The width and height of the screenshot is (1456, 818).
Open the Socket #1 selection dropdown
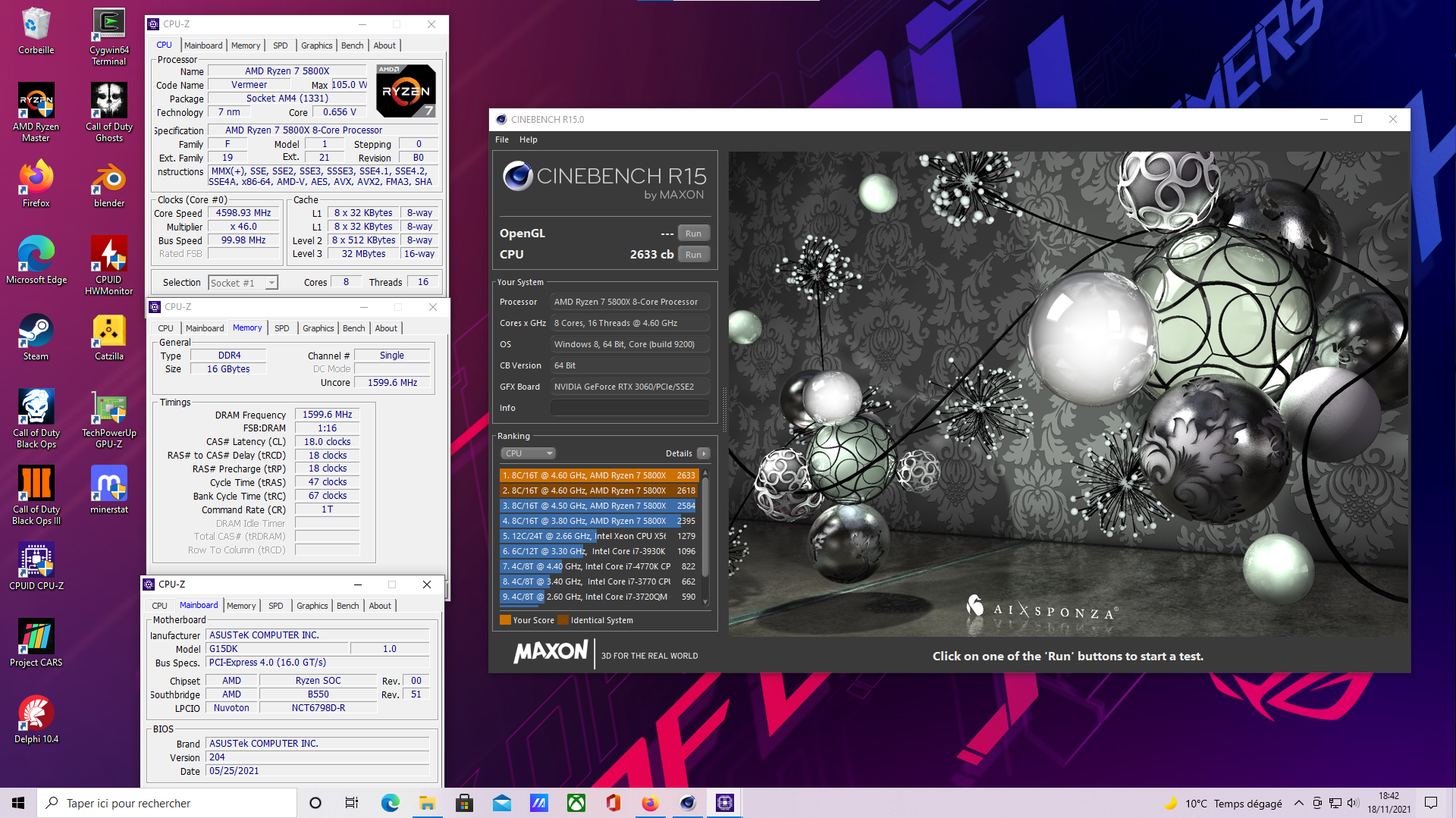point(243,283)
